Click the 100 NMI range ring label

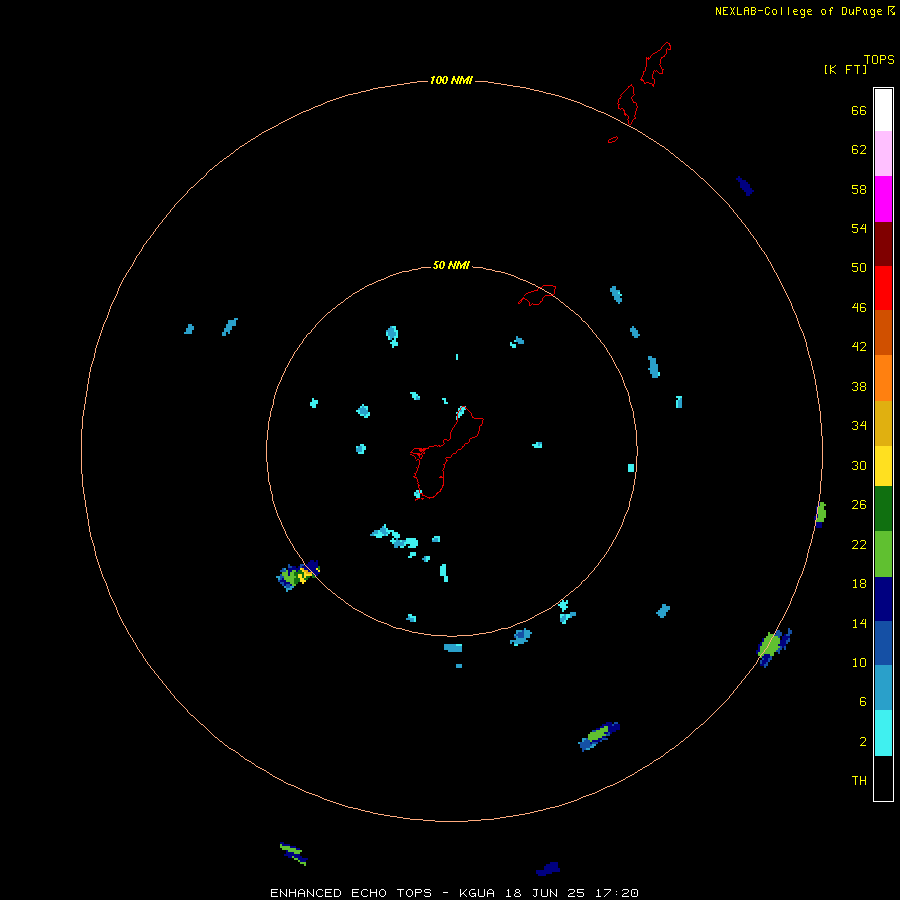[x=451, y=80]
